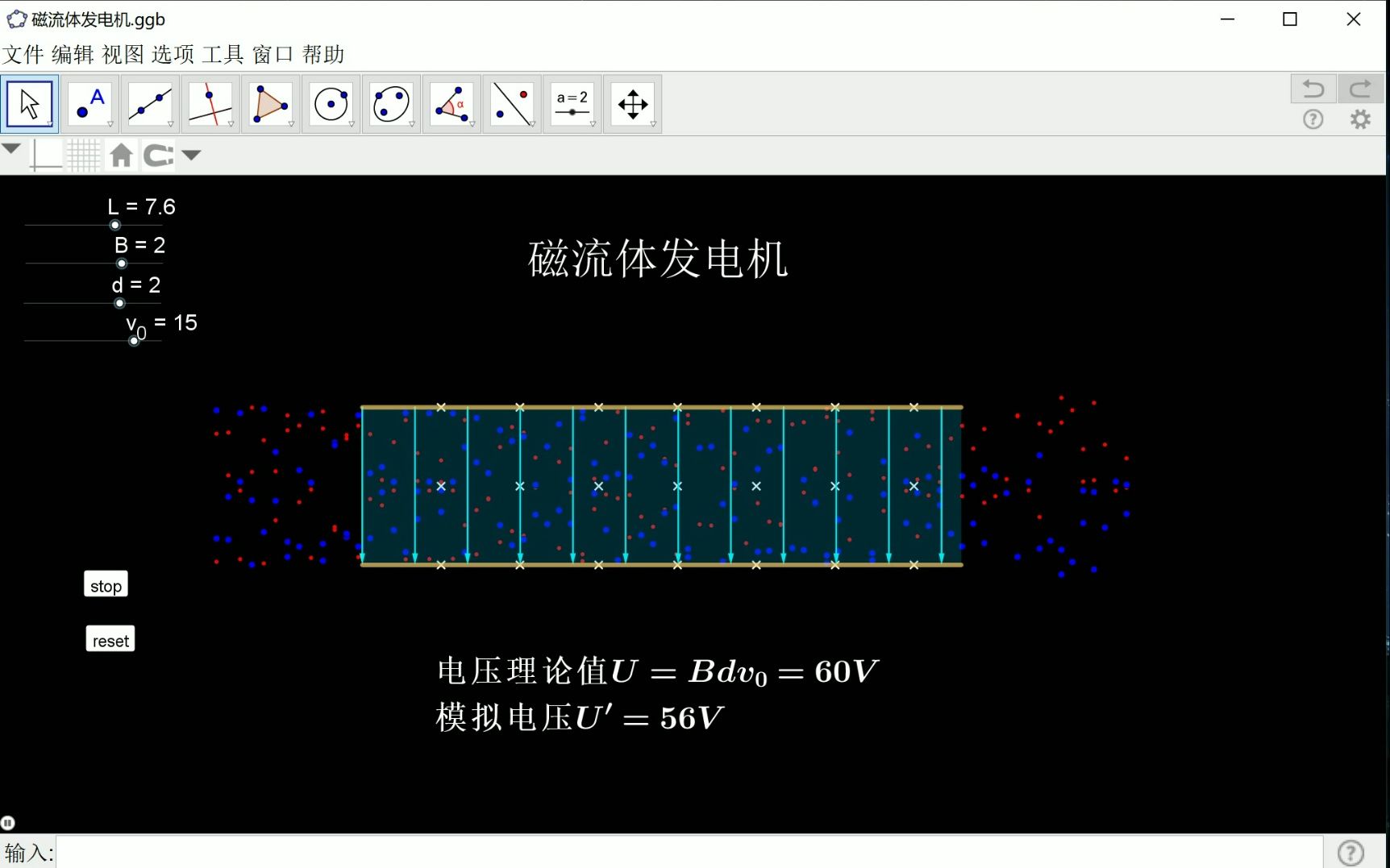Open the 工具 menu
This screenshot has width=1390, height=868.
coord(223,54)
